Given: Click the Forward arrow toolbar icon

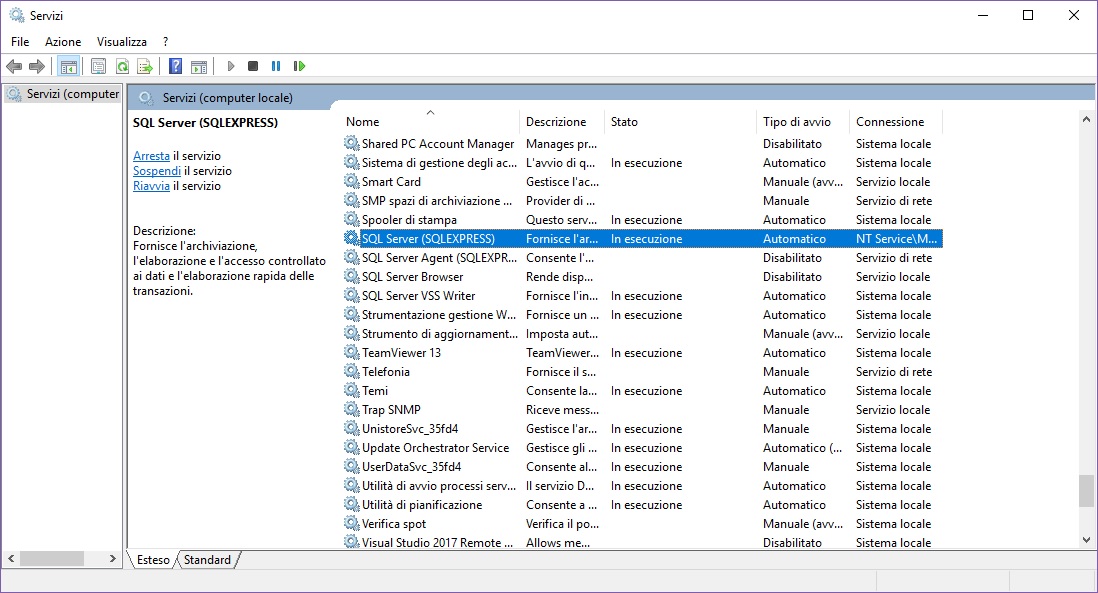Looking at the screenshot, I should click(36, 67).
